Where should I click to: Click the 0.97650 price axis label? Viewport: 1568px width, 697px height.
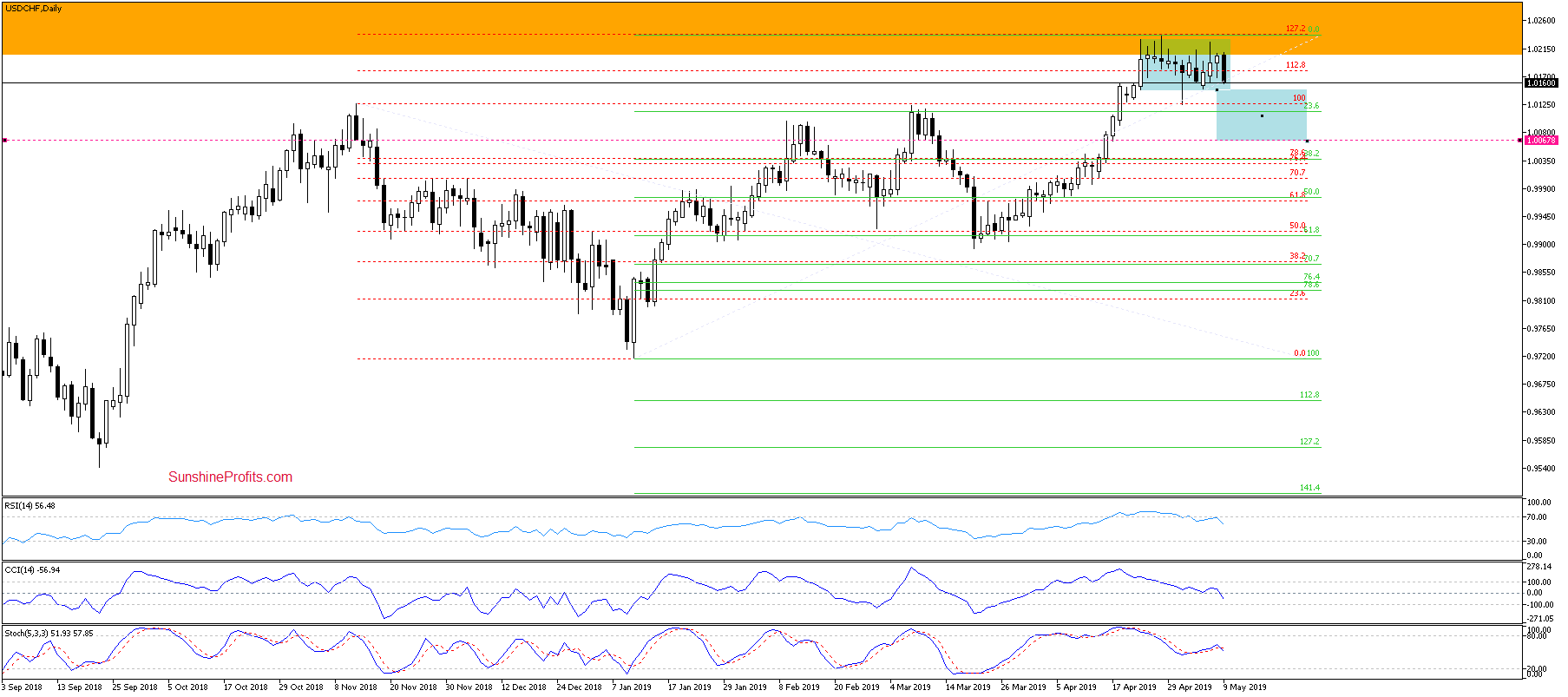[1541, 328]
